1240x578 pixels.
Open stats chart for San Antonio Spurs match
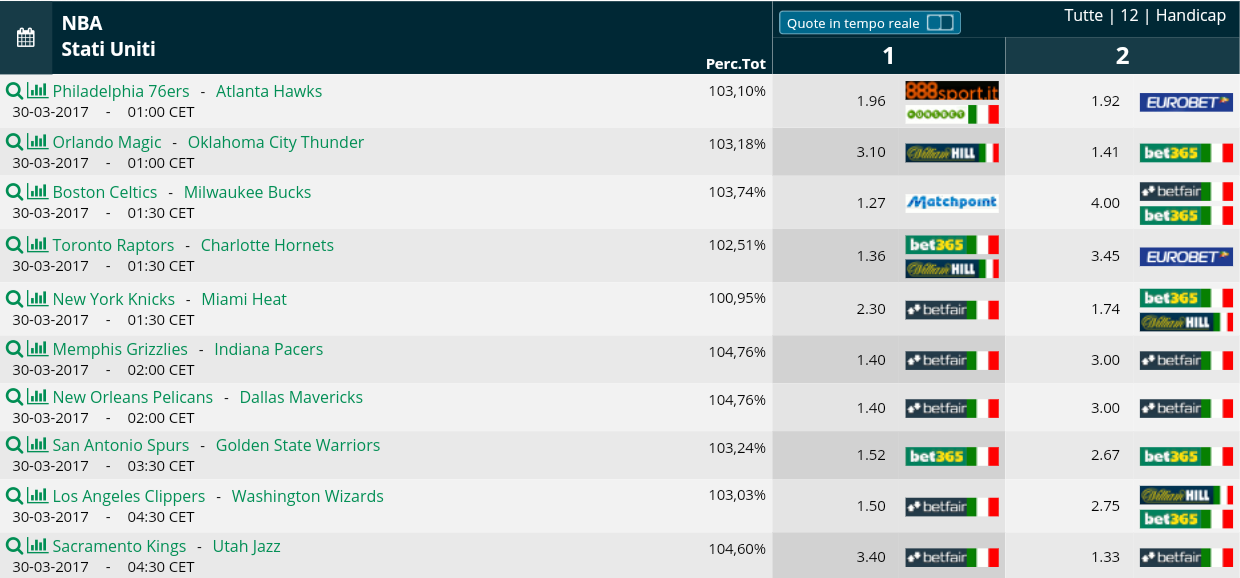click(x=37, y=444)
